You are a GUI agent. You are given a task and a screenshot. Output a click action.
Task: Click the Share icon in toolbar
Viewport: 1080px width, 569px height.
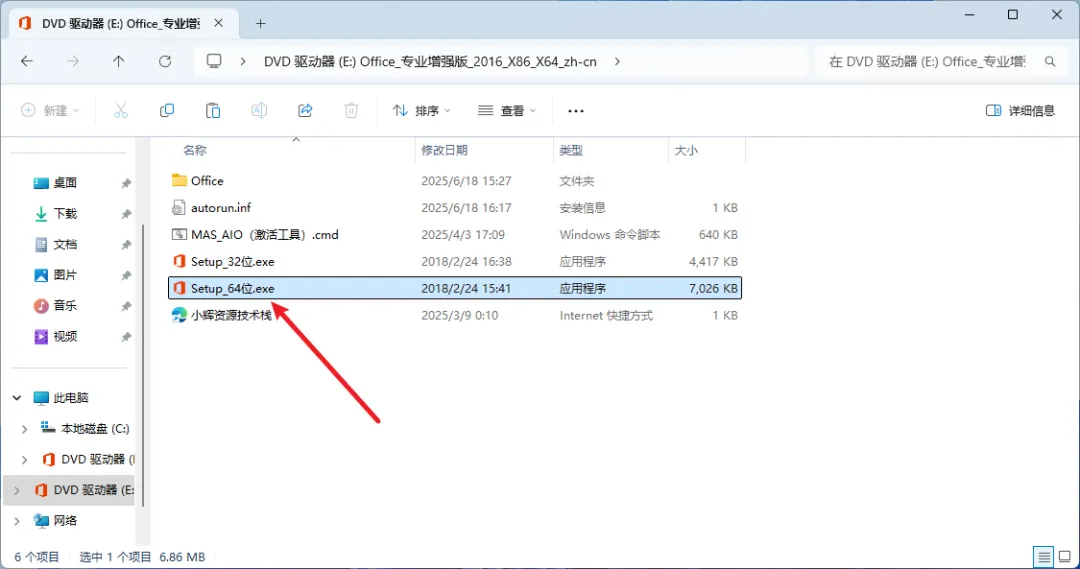(x=305, y=110)
